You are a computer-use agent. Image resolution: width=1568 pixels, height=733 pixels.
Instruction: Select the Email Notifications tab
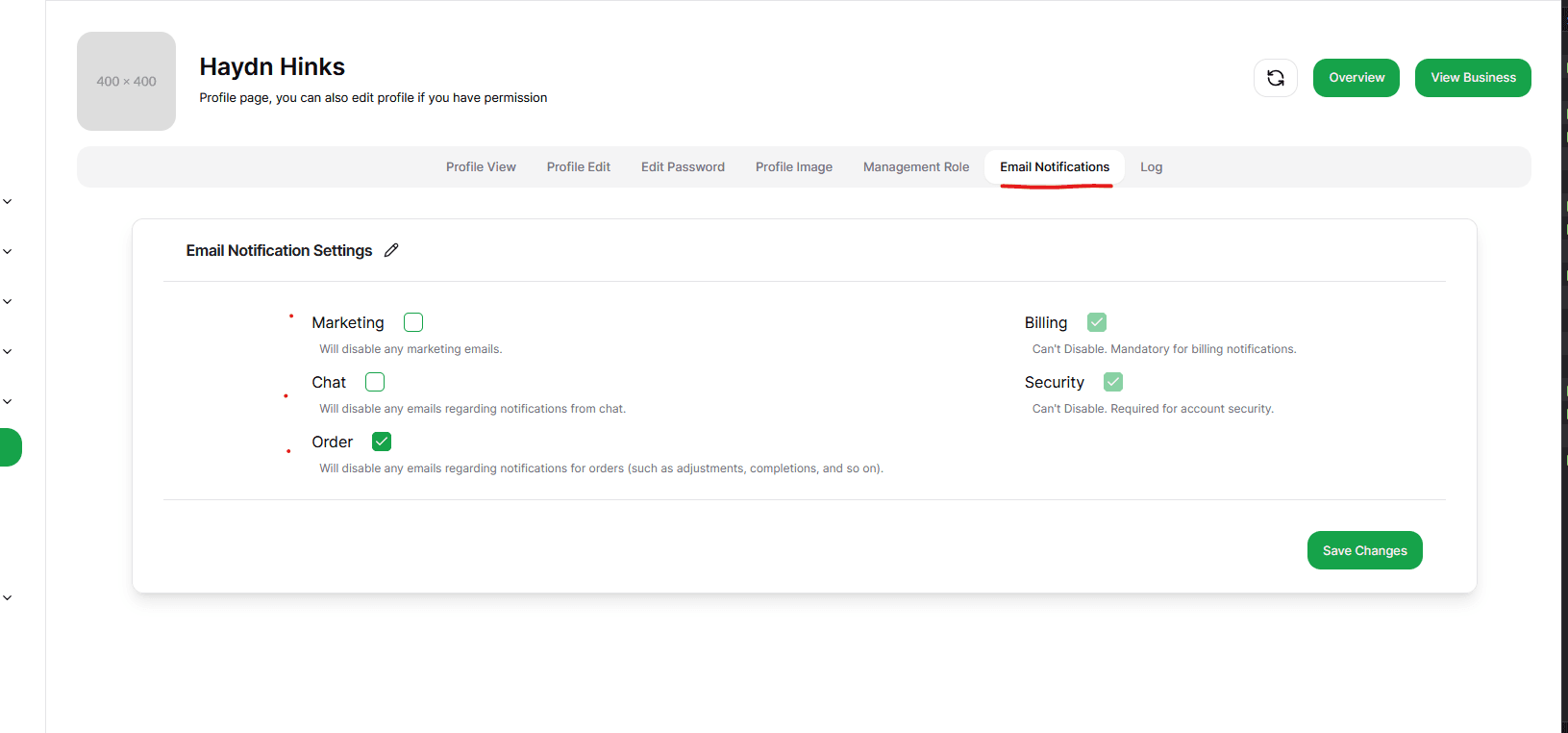pos(1054,167)
